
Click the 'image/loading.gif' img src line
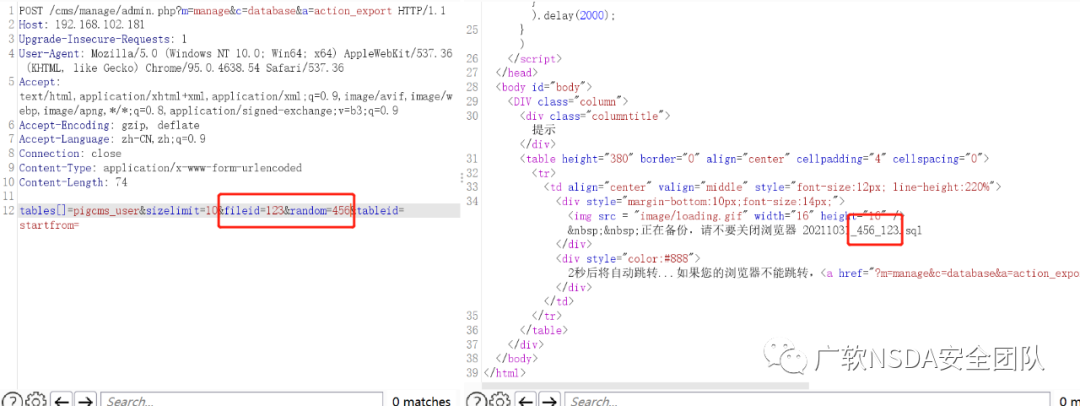pyautogui.click(x=735, y=216)
